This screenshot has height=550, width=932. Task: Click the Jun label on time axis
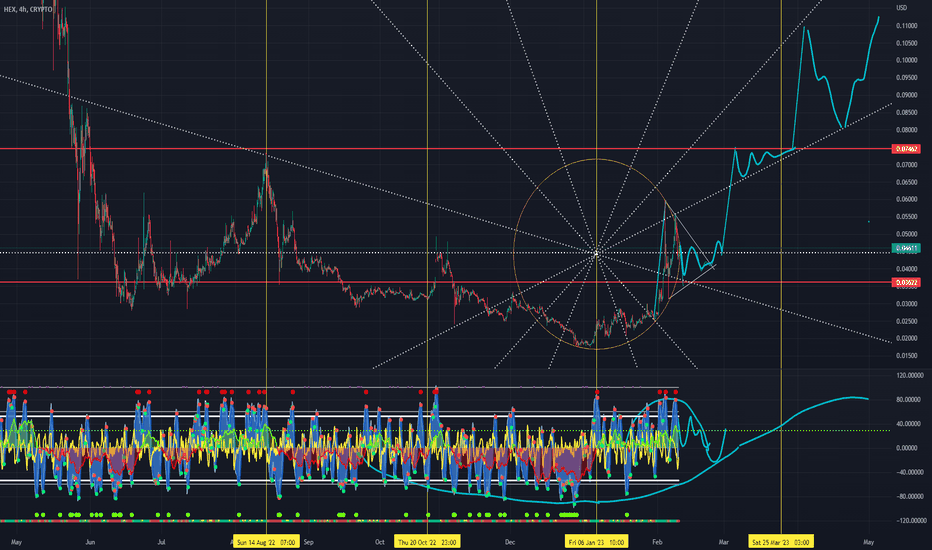point(90,542)
